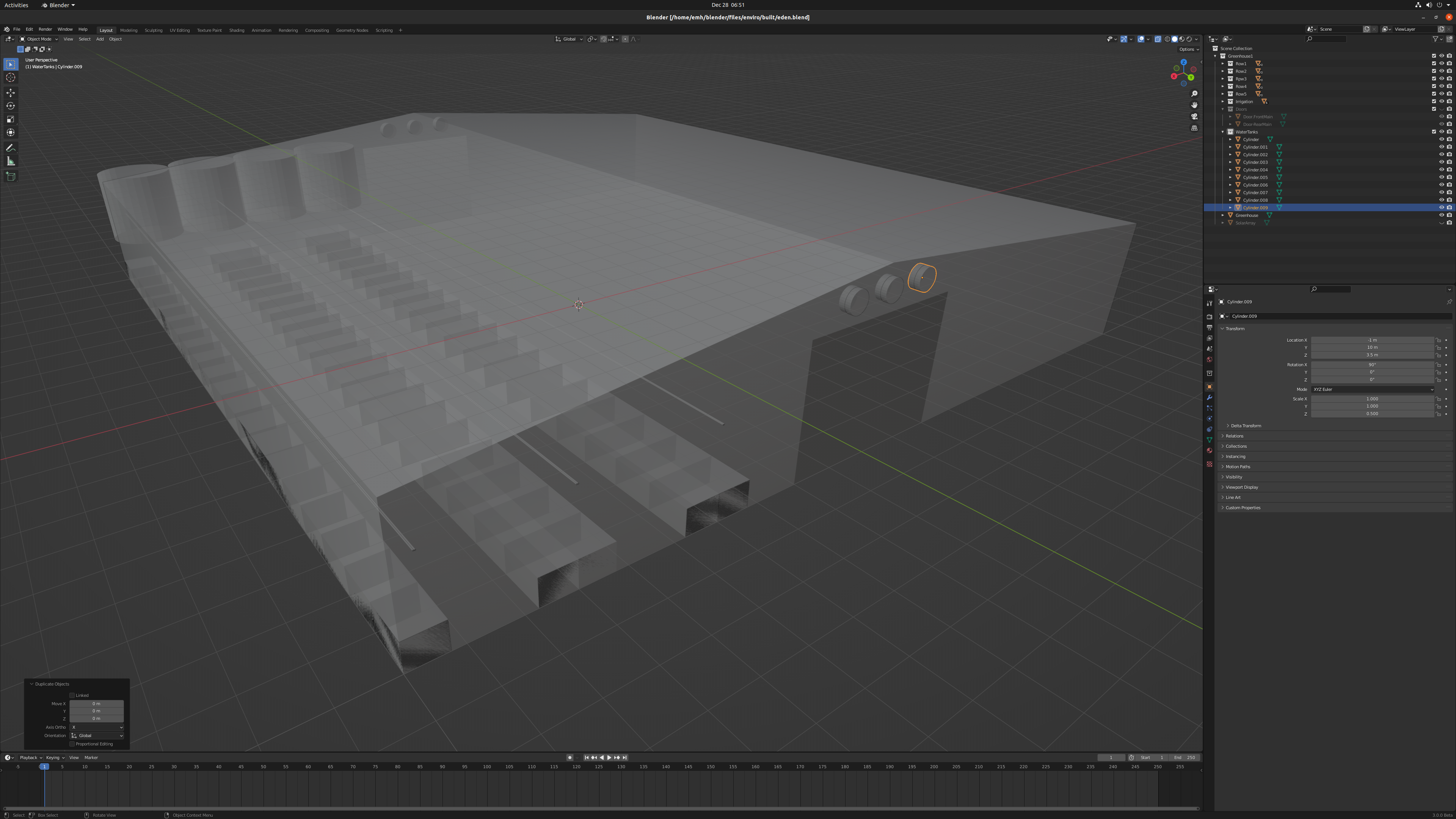
Task: Enable the Irrigation collection exclude checkbox
Action: (x=1433, y=101)
